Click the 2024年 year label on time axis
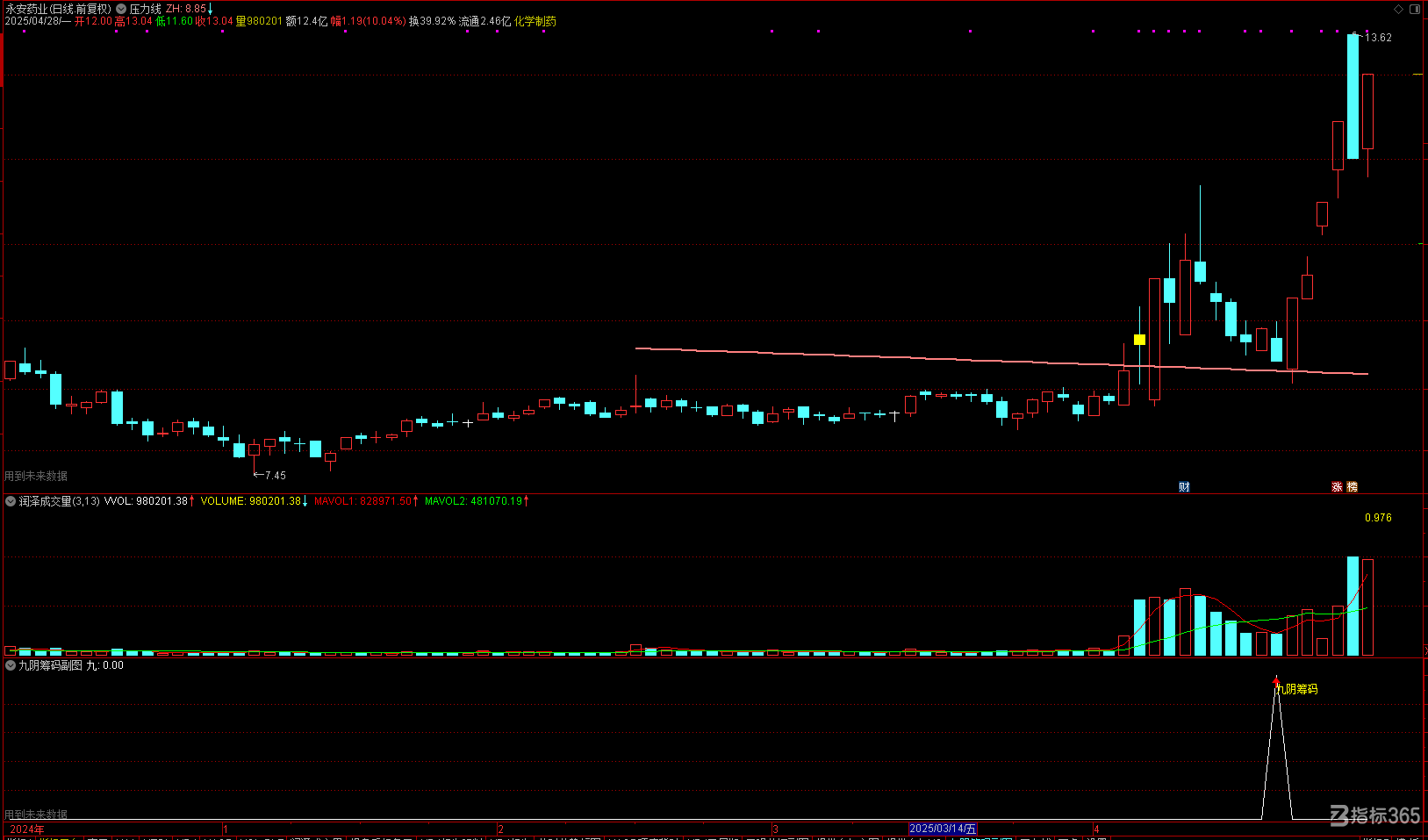Image resolution: width=1428 pixels, height=840 pixels. [27, 829]
